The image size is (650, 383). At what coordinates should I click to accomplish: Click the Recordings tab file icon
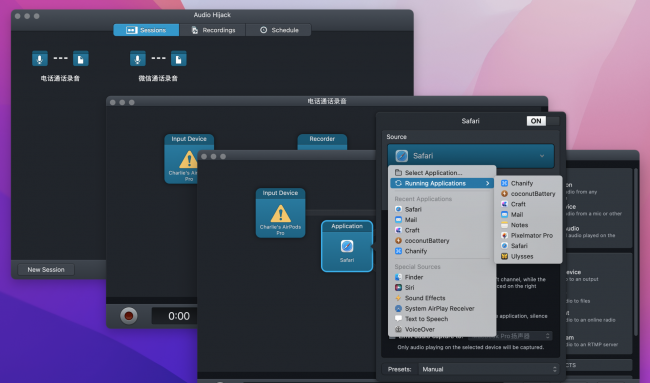194,30
